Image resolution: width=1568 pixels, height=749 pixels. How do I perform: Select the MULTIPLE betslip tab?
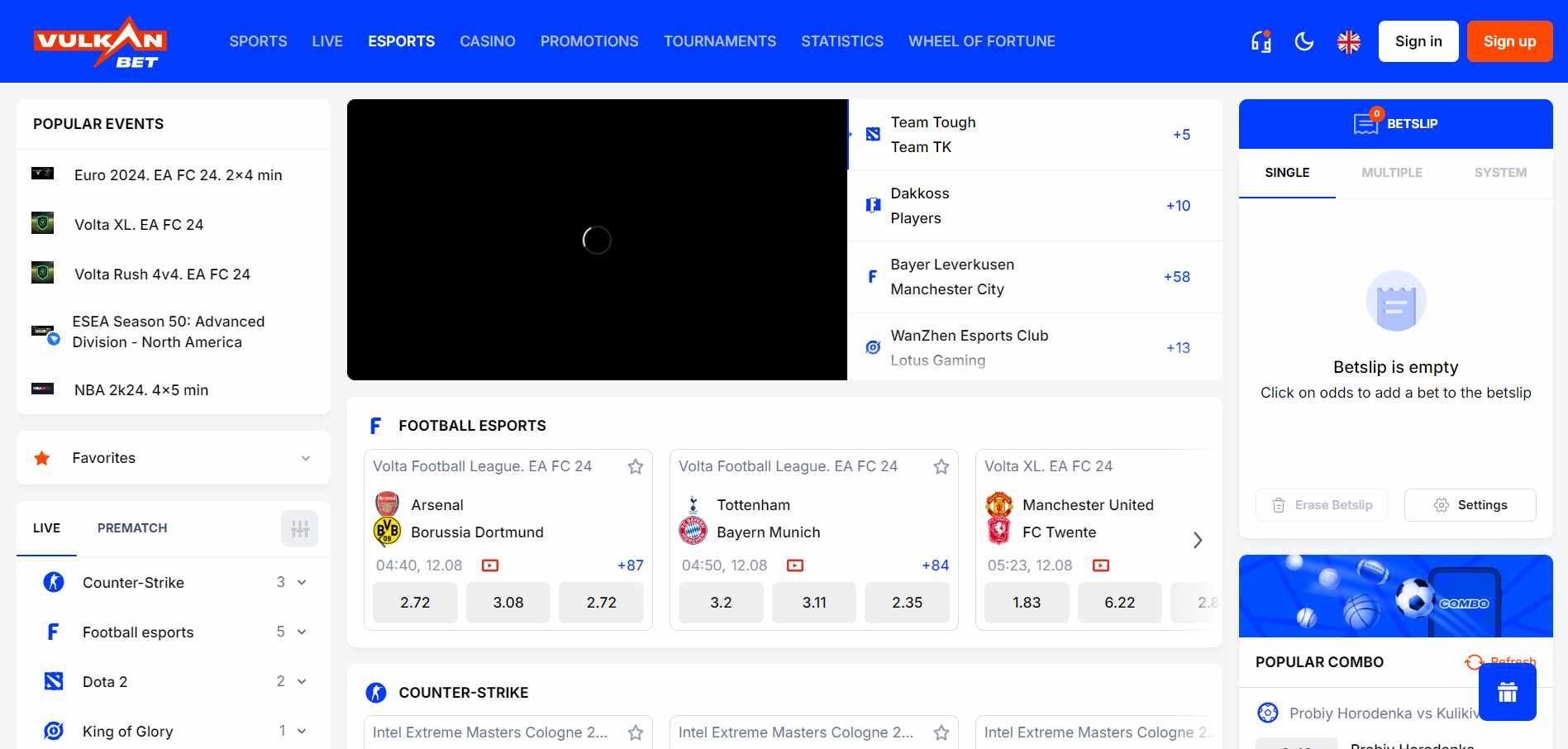coord(1392,173)
